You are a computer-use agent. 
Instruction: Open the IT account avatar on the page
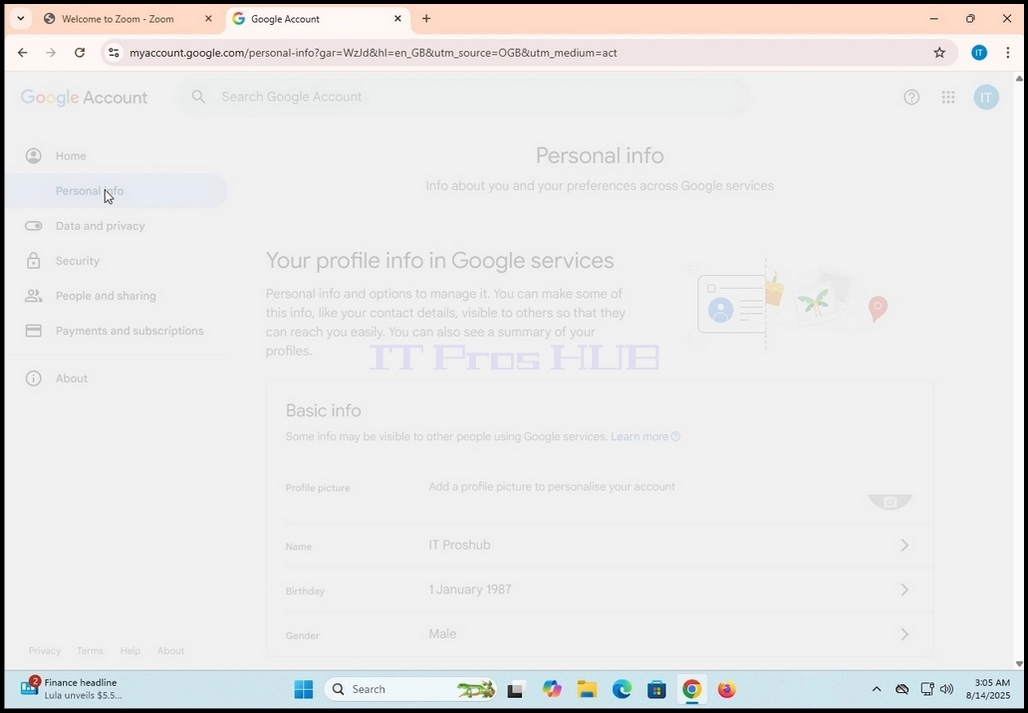click(985, 97)
